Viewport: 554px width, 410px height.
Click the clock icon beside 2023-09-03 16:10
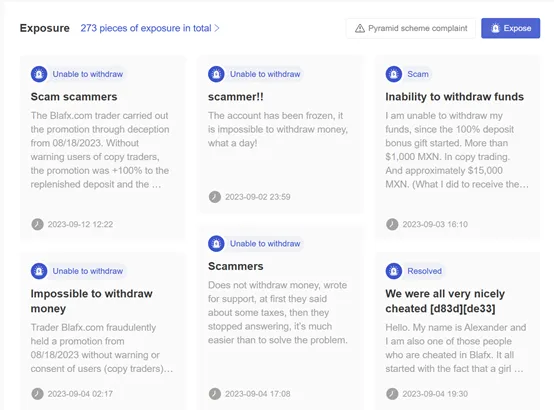point(392,224)
